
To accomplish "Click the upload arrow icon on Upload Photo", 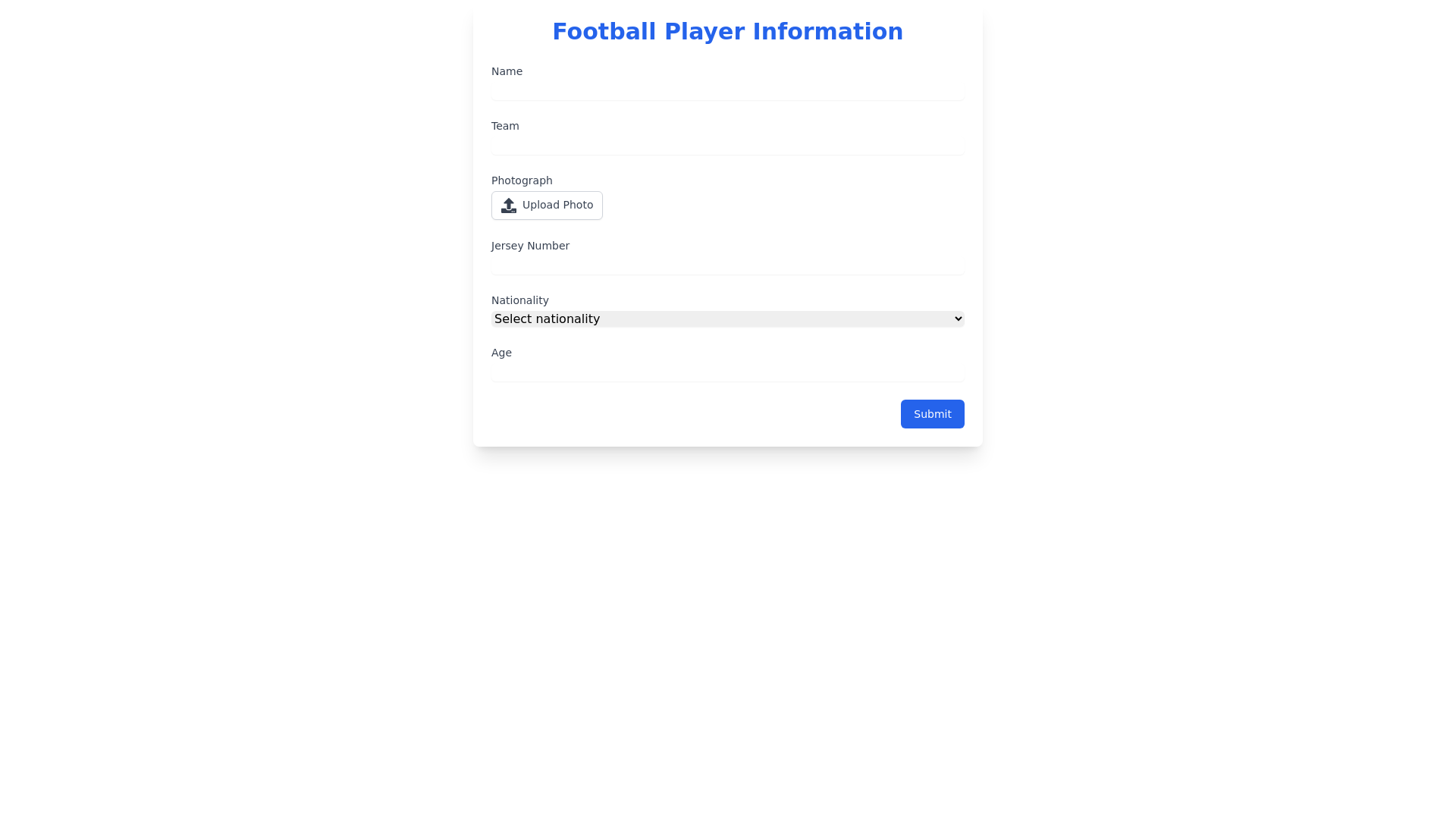I will click(x=507, y=206).
